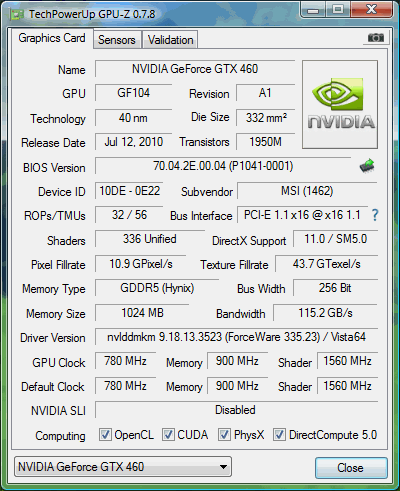Click the camera screenshot icon
Image resolution: width=400 pixels, height=491 pixels.
tap(376, 38)
